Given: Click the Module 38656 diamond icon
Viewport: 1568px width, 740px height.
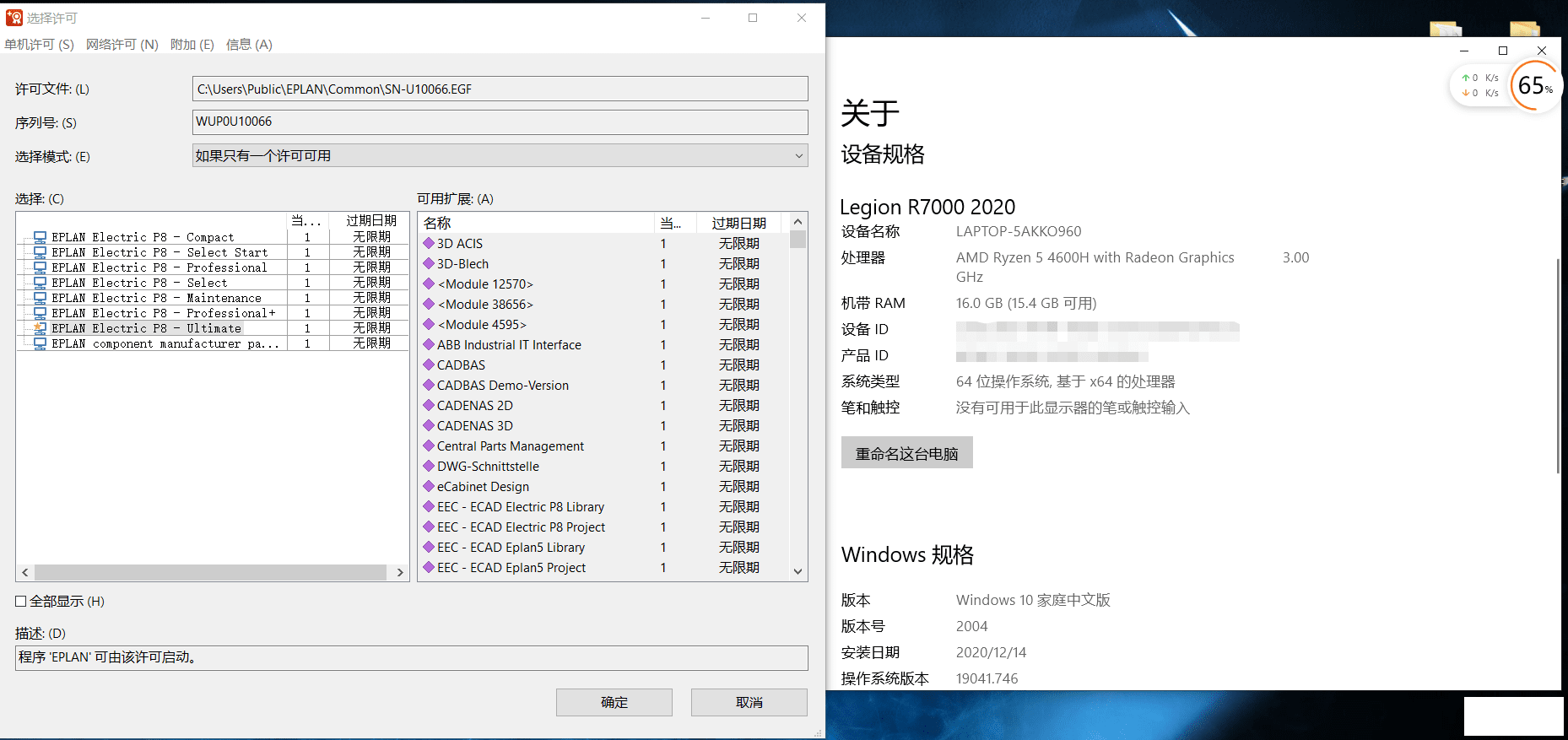Looking at the screenshot, I should pos(429,304).
